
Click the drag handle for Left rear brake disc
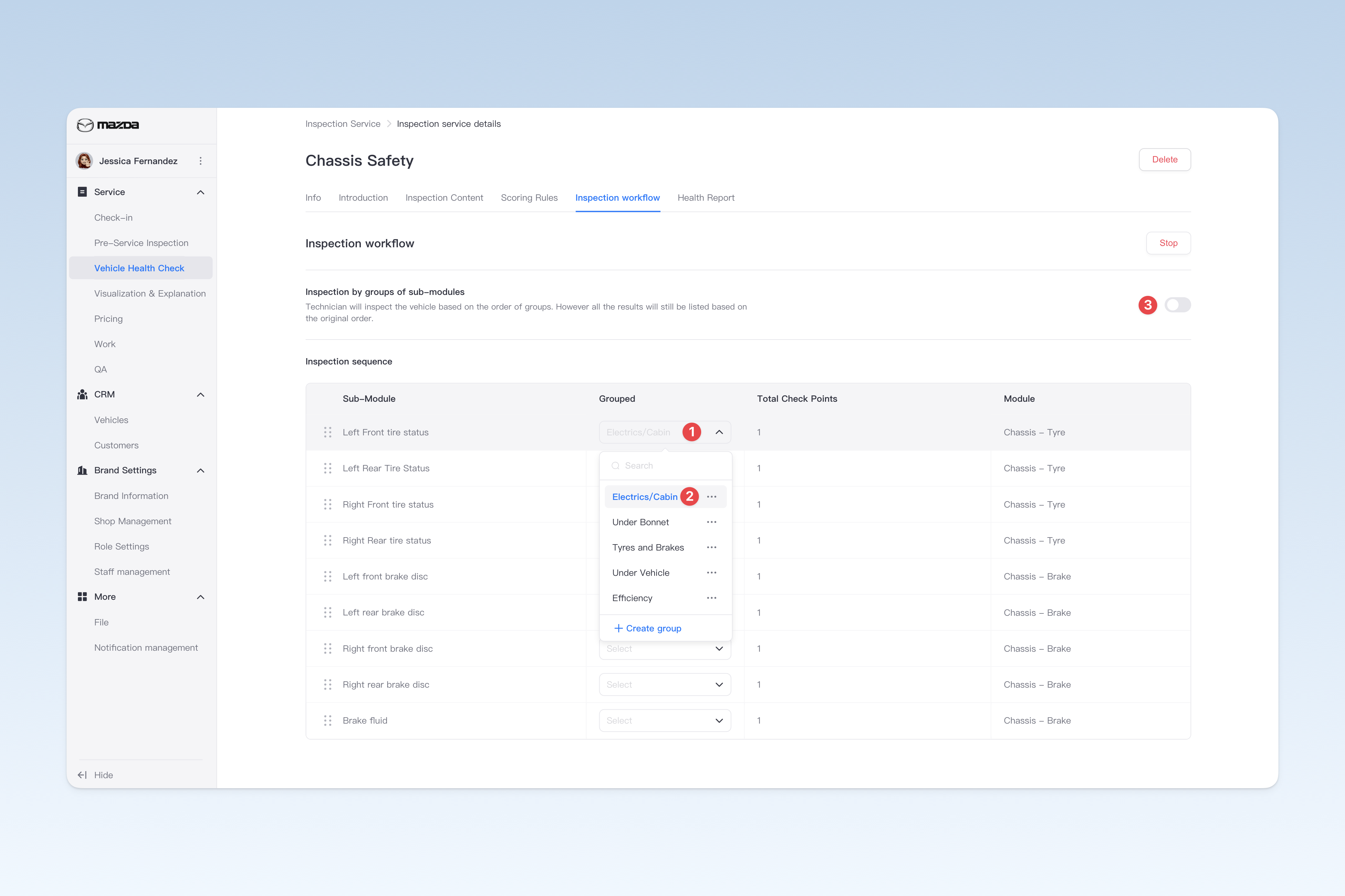pyautogui.click(x=328, y=612)
